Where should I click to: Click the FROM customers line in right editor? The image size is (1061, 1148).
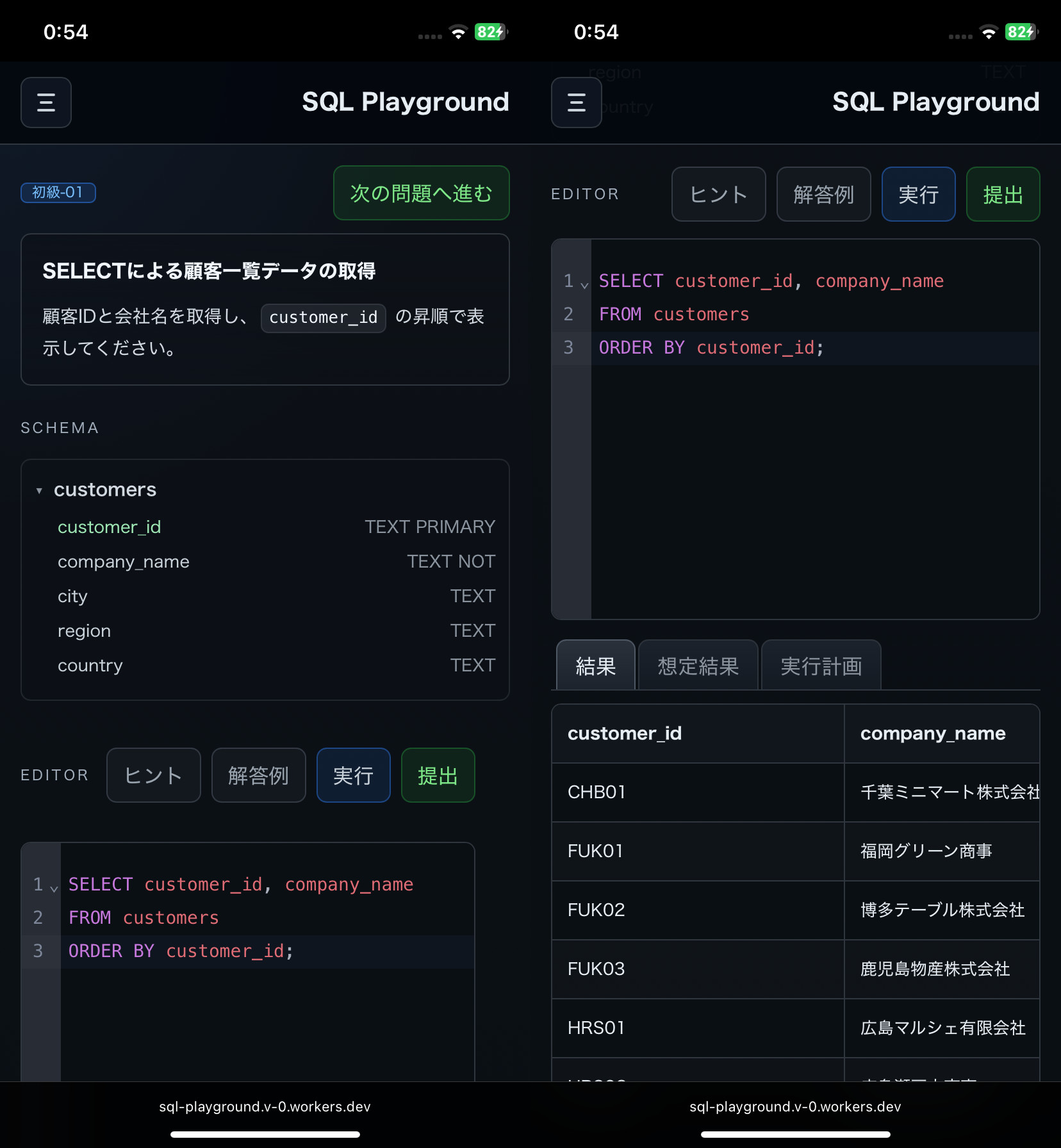coord(815,315)
